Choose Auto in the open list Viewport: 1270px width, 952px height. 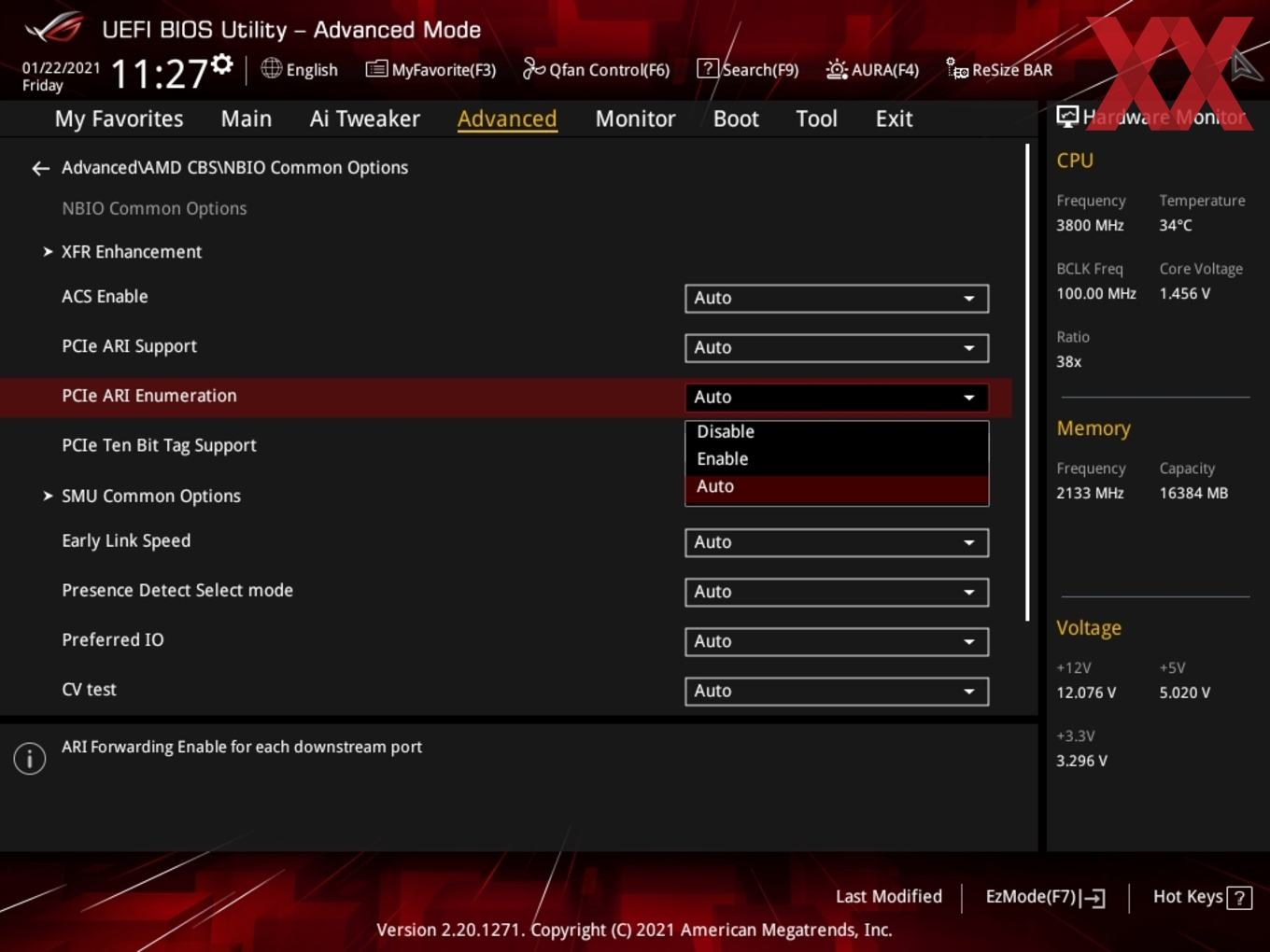point(837,487)
